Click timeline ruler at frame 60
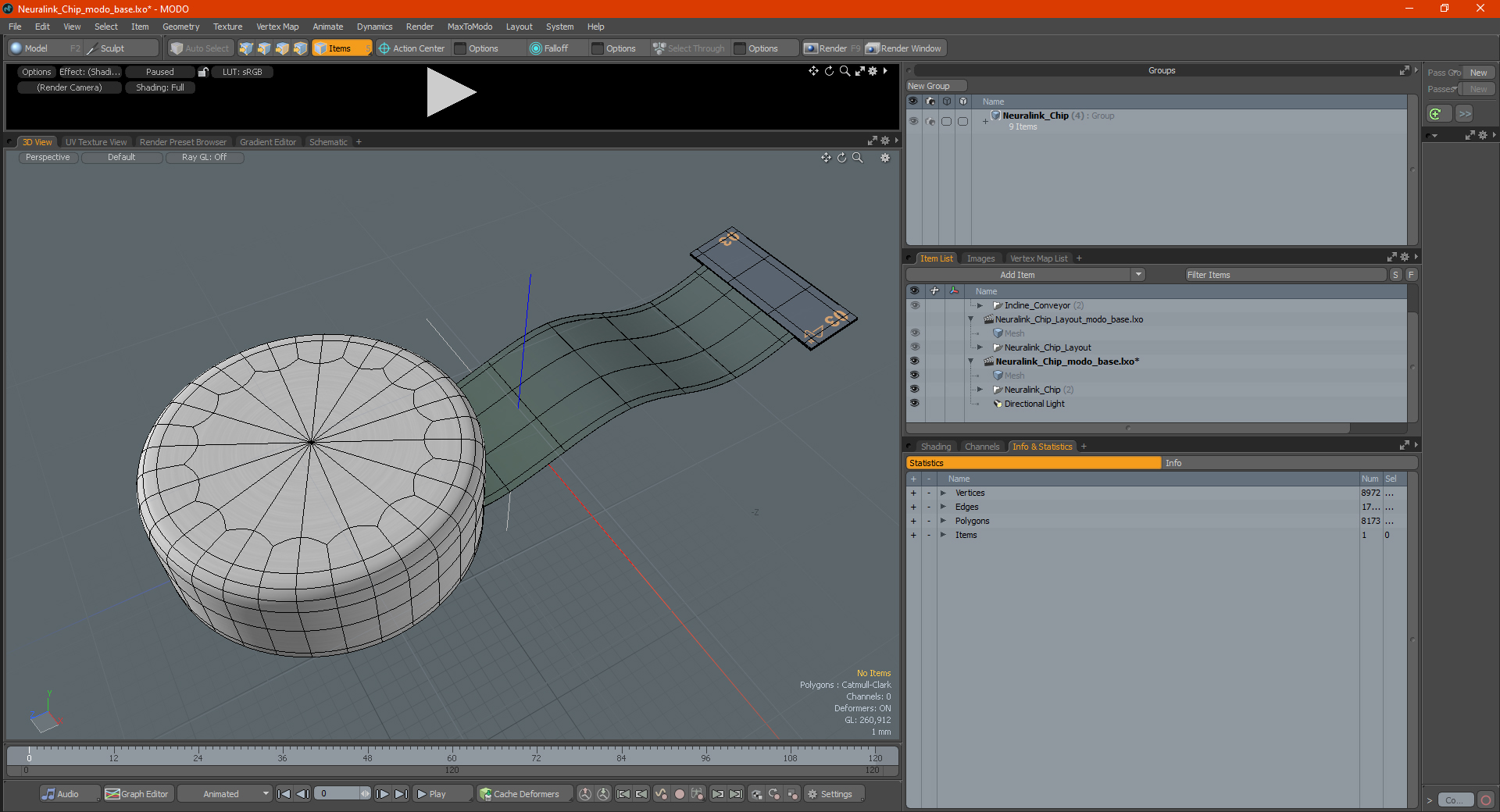 pos(452,756)
